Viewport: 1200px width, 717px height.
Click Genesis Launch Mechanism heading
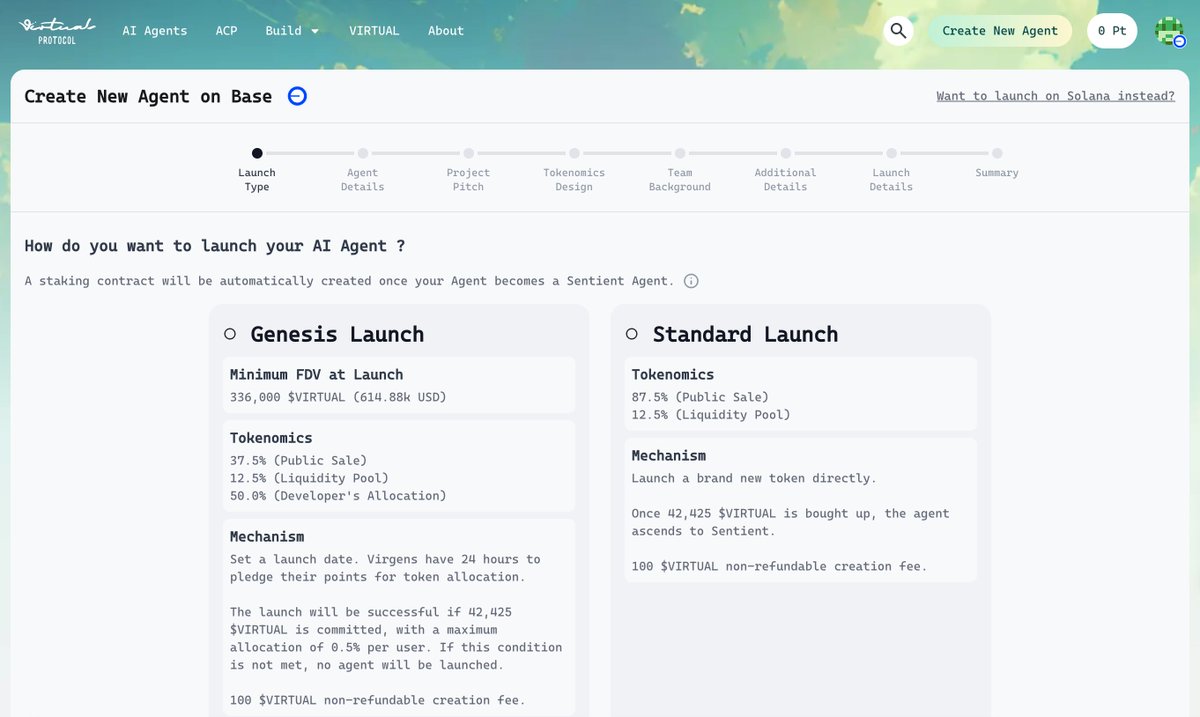pos(267,537)
